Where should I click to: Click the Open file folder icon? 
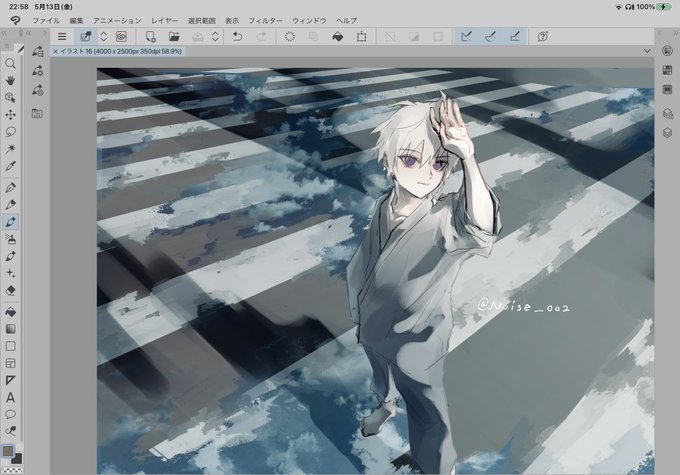pos(174,37)
